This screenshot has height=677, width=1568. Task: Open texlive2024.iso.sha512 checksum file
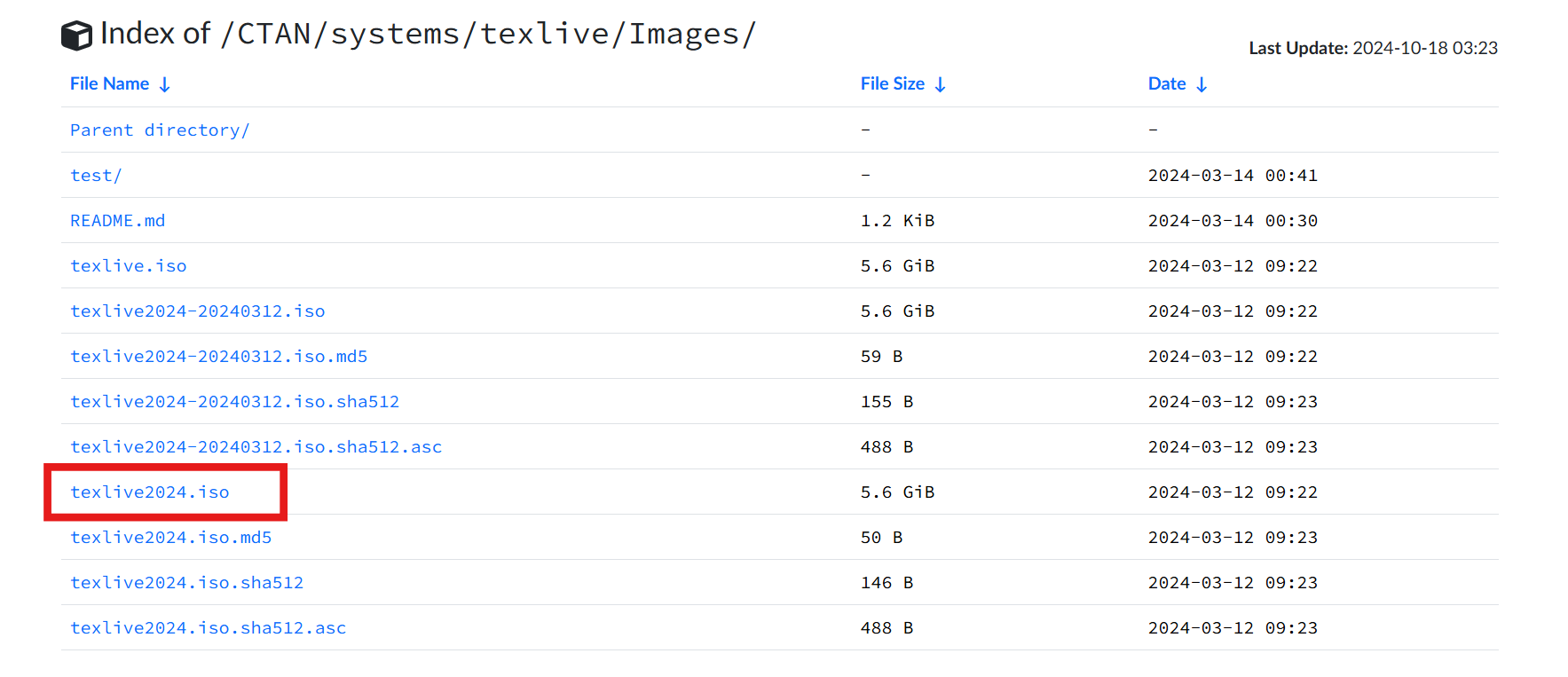point(186,582)
